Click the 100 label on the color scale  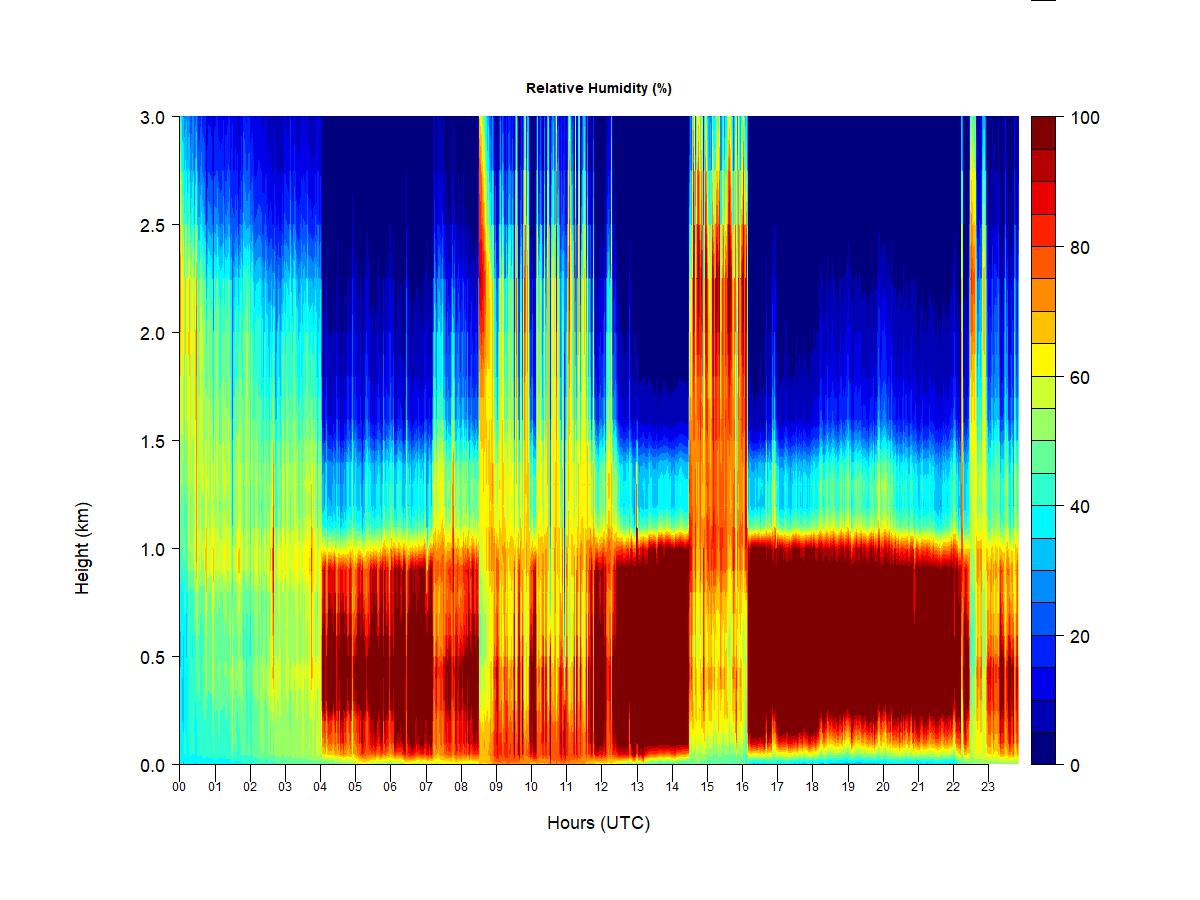1085,118
